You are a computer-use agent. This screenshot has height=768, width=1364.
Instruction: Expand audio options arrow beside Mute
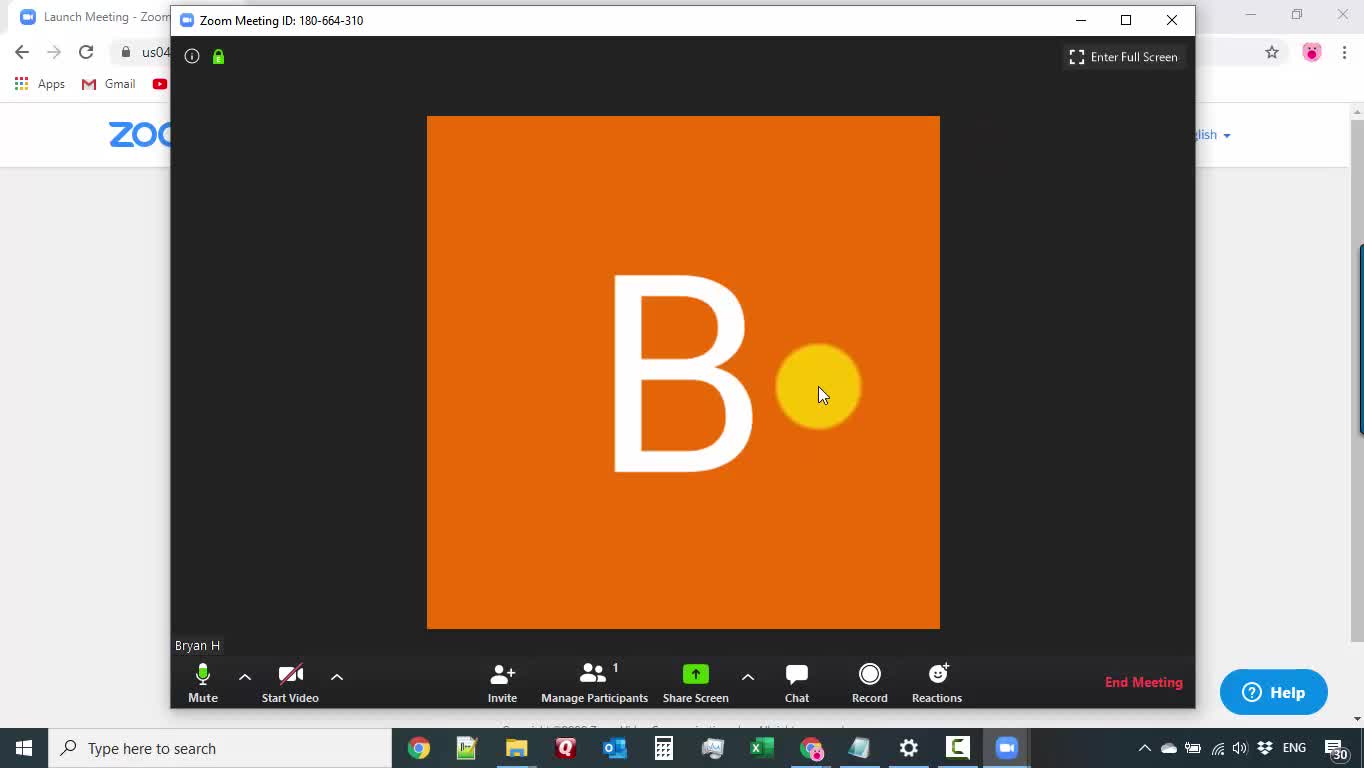(245, 677)
